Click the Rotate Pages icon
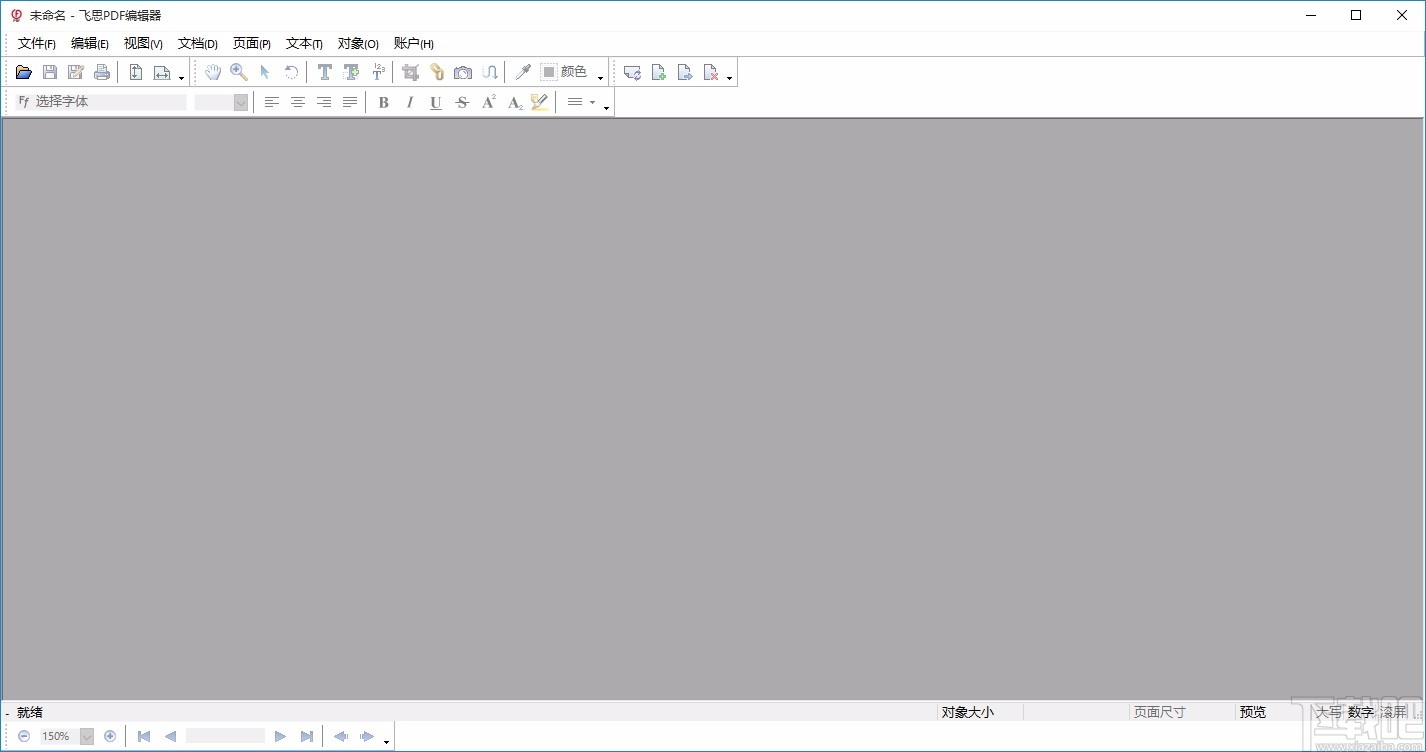Screen dimensions: 1426x752 coord(632,72)
